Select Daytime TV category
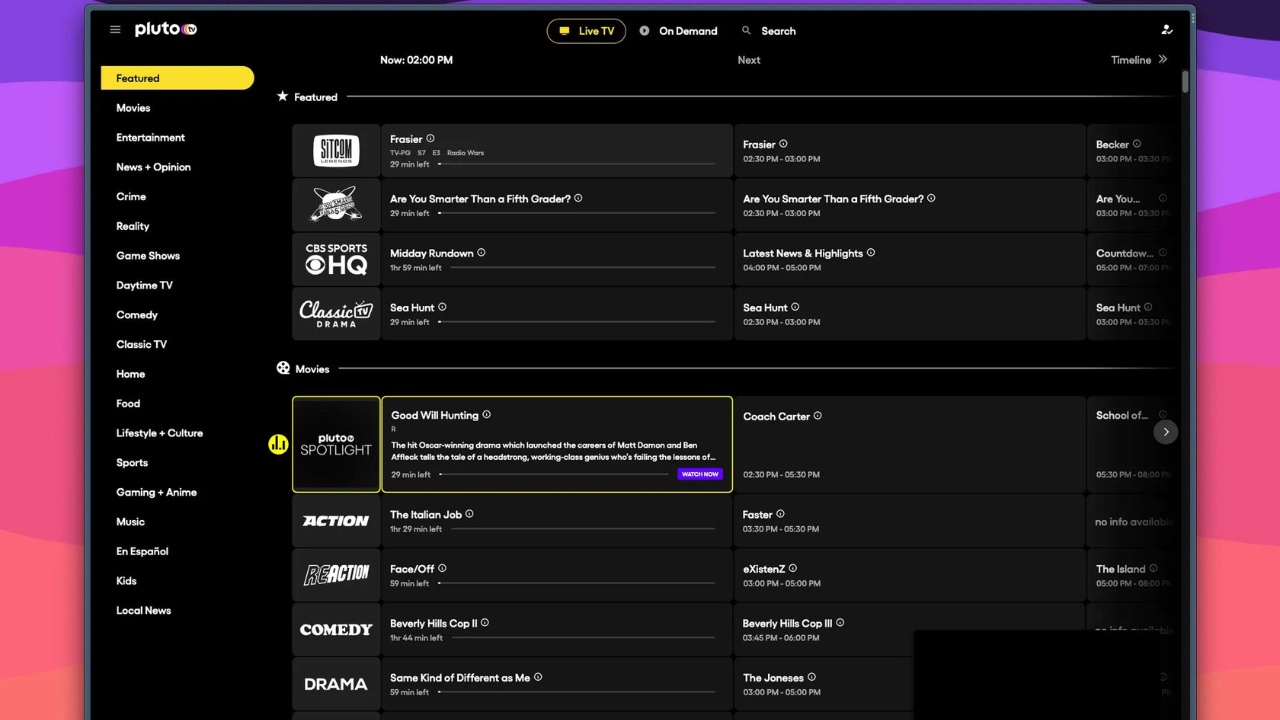1280x720 pixels. coord(144,285)
